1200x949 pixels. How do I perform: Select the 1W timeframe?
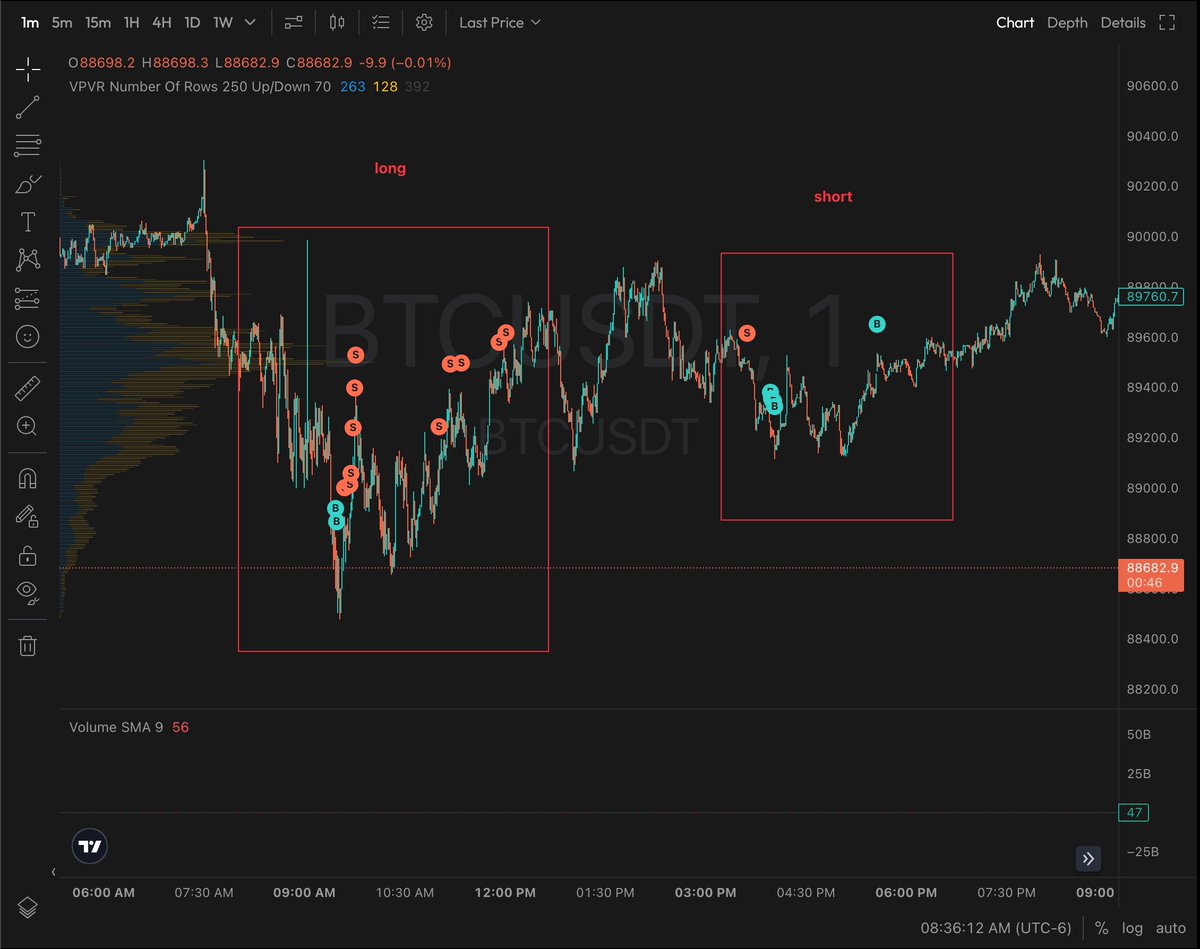[223, 22]
